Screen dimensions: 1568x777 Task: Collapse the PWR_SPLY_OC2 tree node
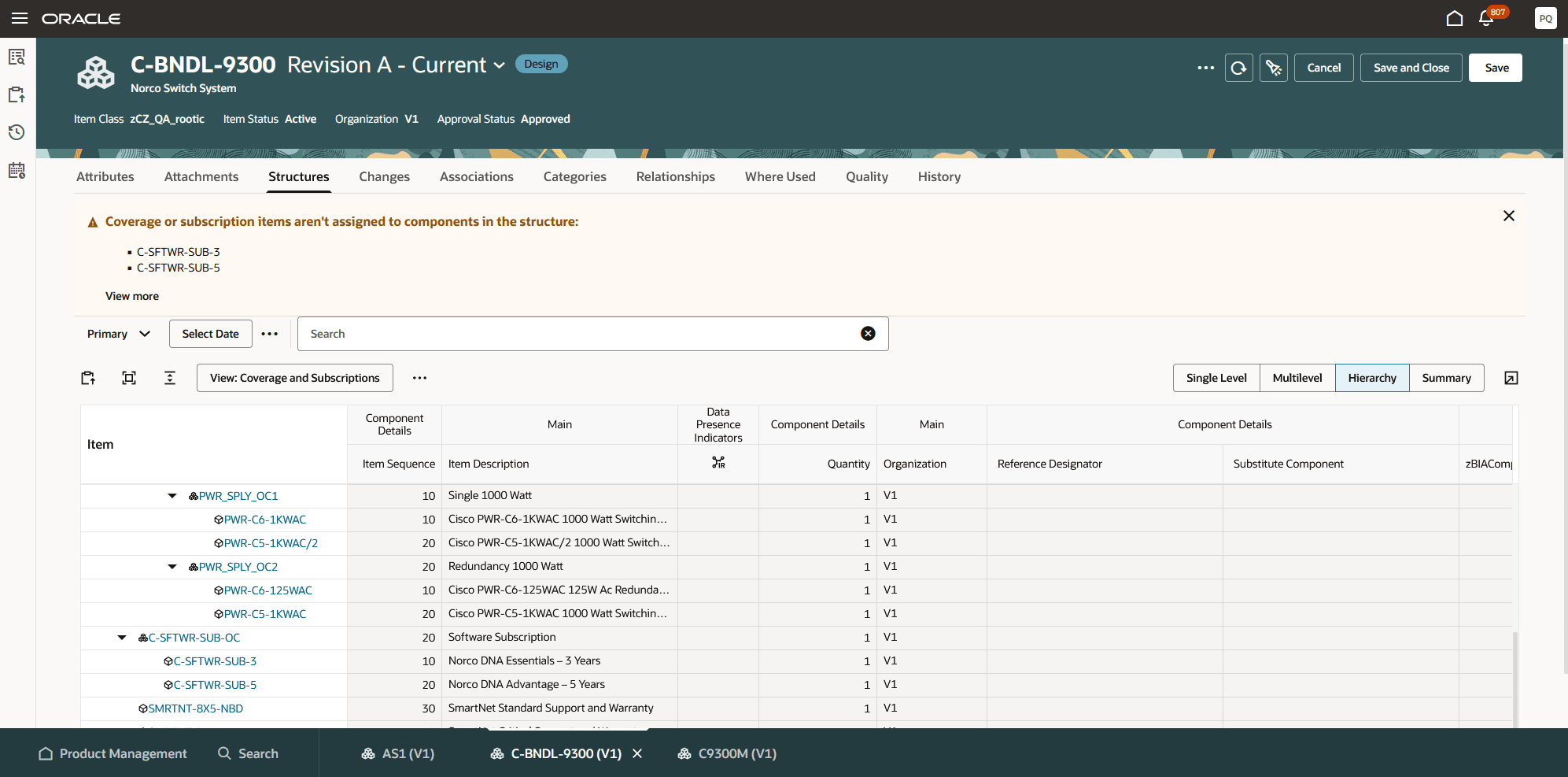tap(172, 567)
